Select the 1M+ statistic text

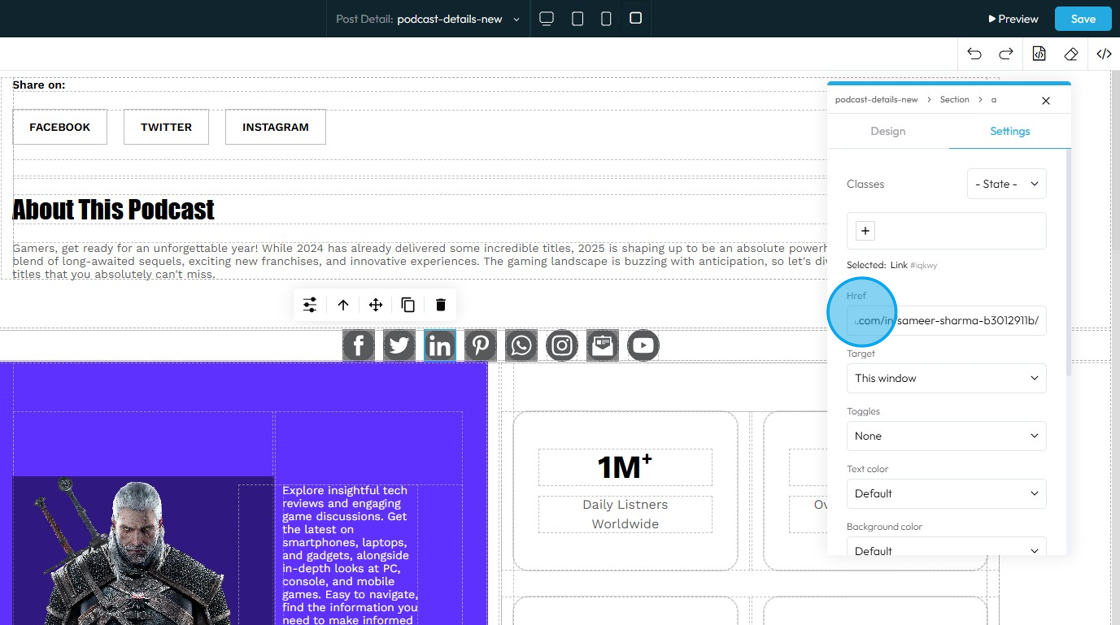click(x=625, y=467)
